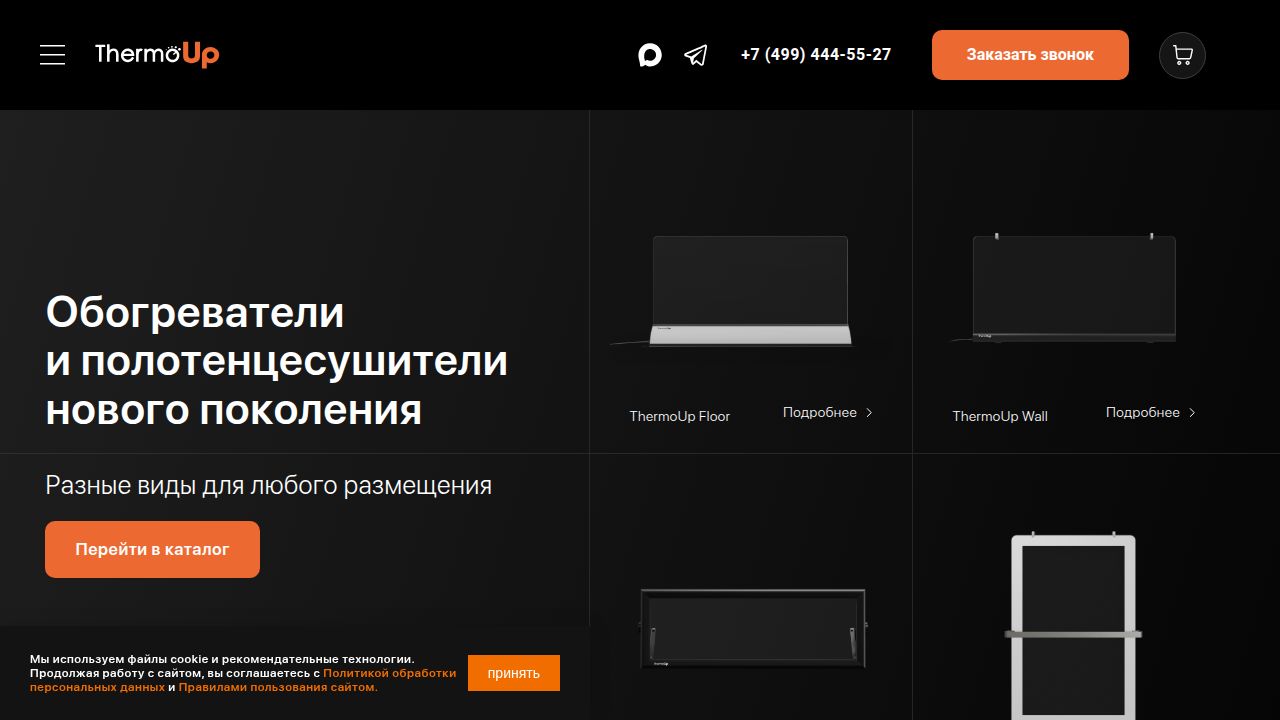Open the chat messenger icon
This screenshot has height=720, width=1280.
tap(650, 55)
